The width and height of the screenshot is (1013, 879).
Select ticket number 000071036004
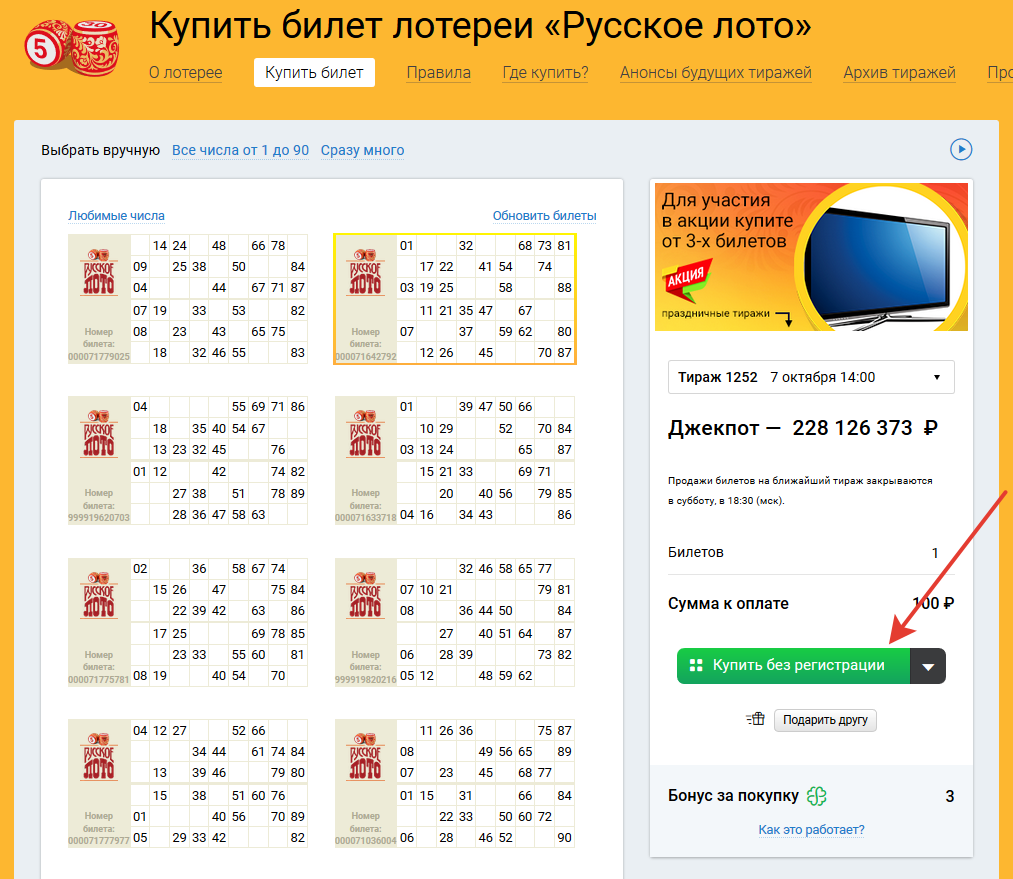pos(454,783)
